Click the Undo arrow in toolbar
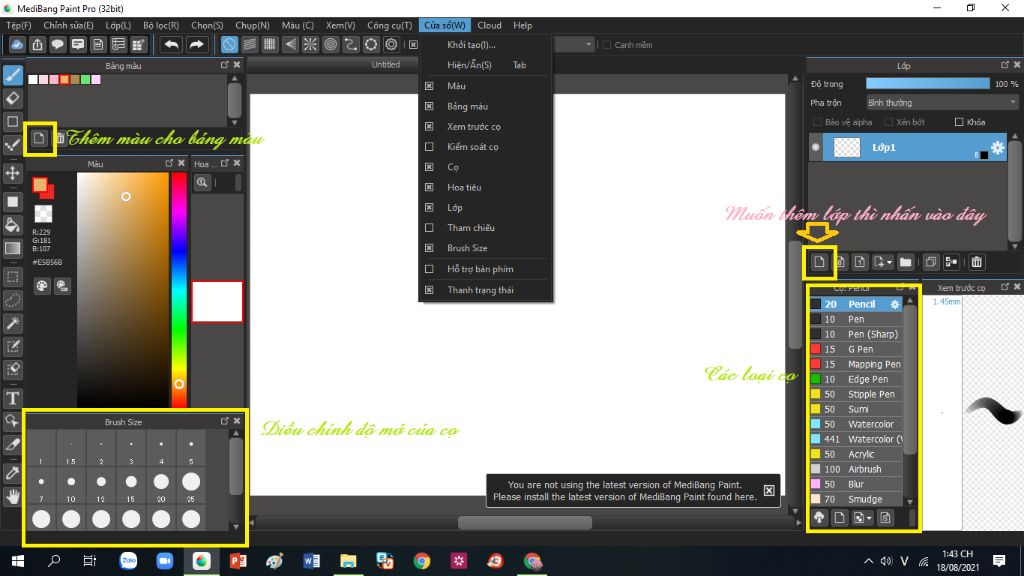Screen dimensions: 1024x576 tap(172, 44)
